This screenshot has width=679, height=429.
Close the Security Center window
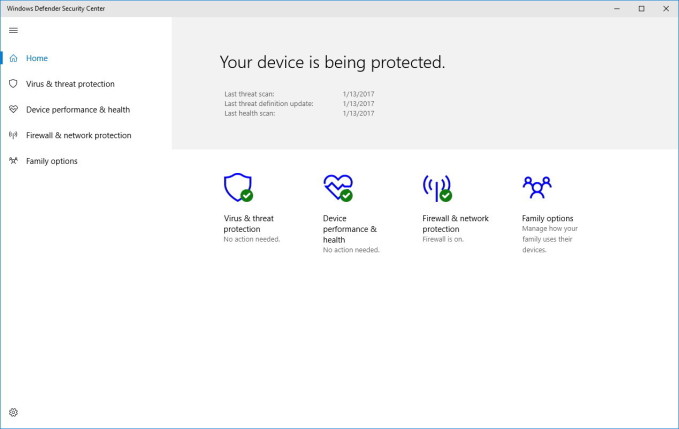666,8
